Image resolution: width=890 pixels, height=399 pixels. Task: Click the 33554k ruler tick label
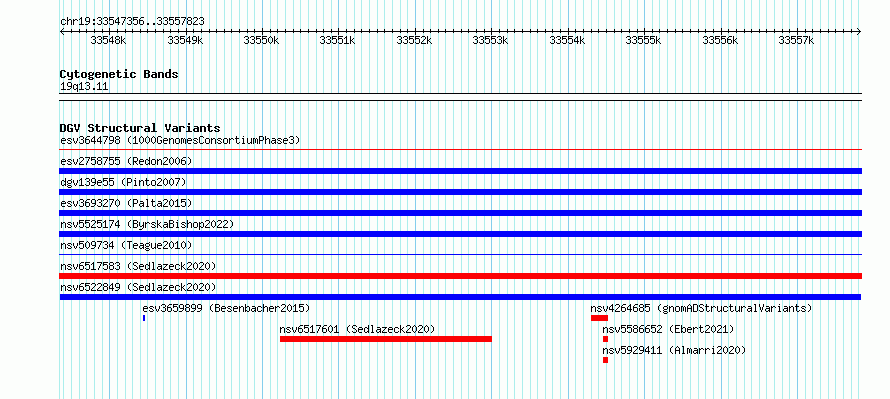pyautogui.click(x=567, y=41)
